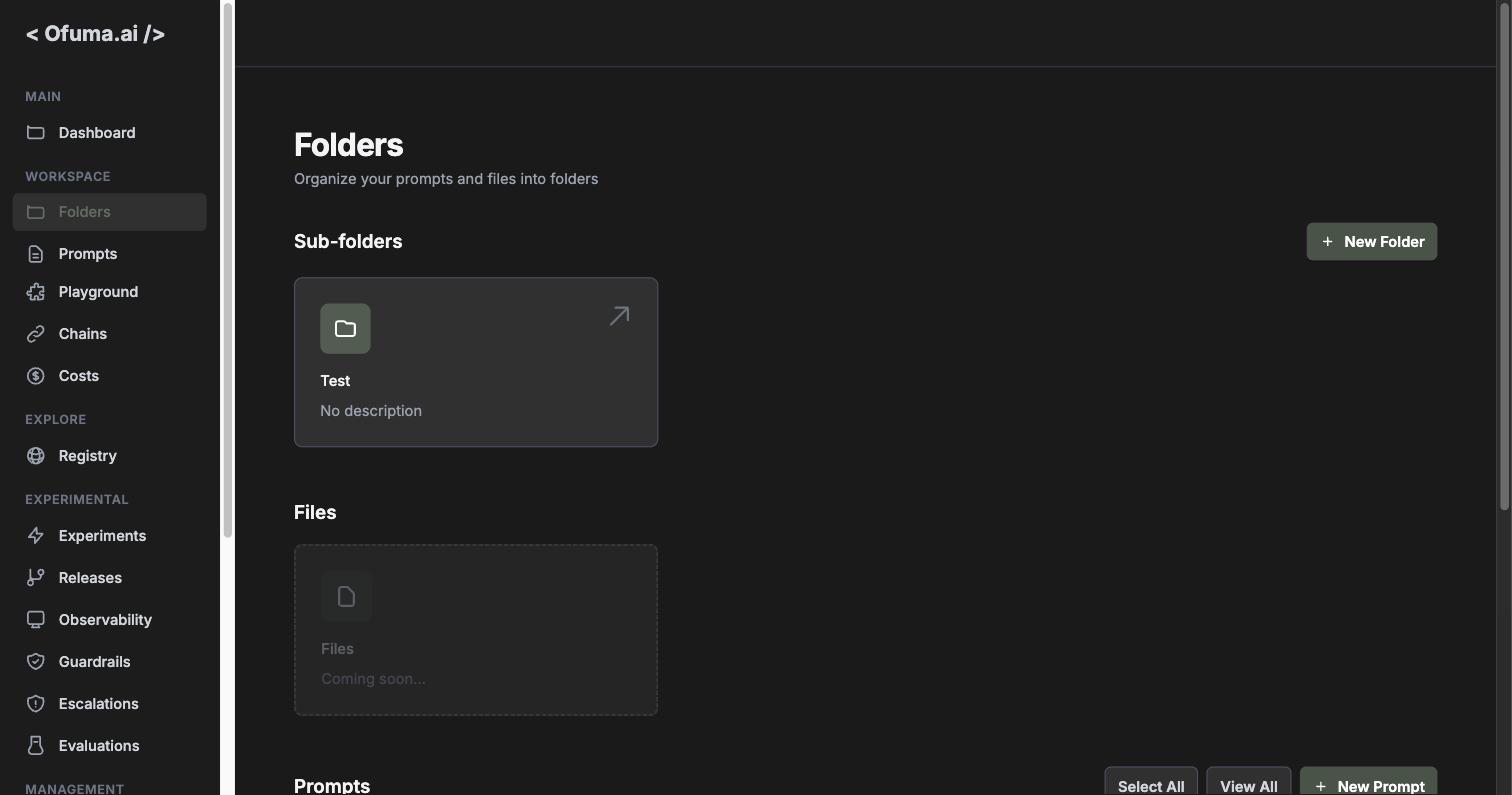1512x795 pixels.
Task: Click the Playground puzzle-piece icon
Action: click(36, 292)
